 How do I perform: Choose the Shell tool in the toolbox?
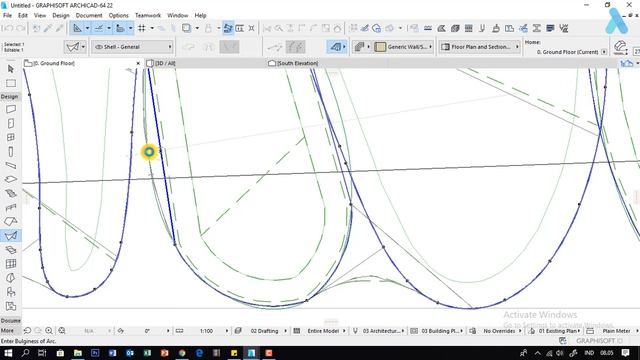coord(11,236)
